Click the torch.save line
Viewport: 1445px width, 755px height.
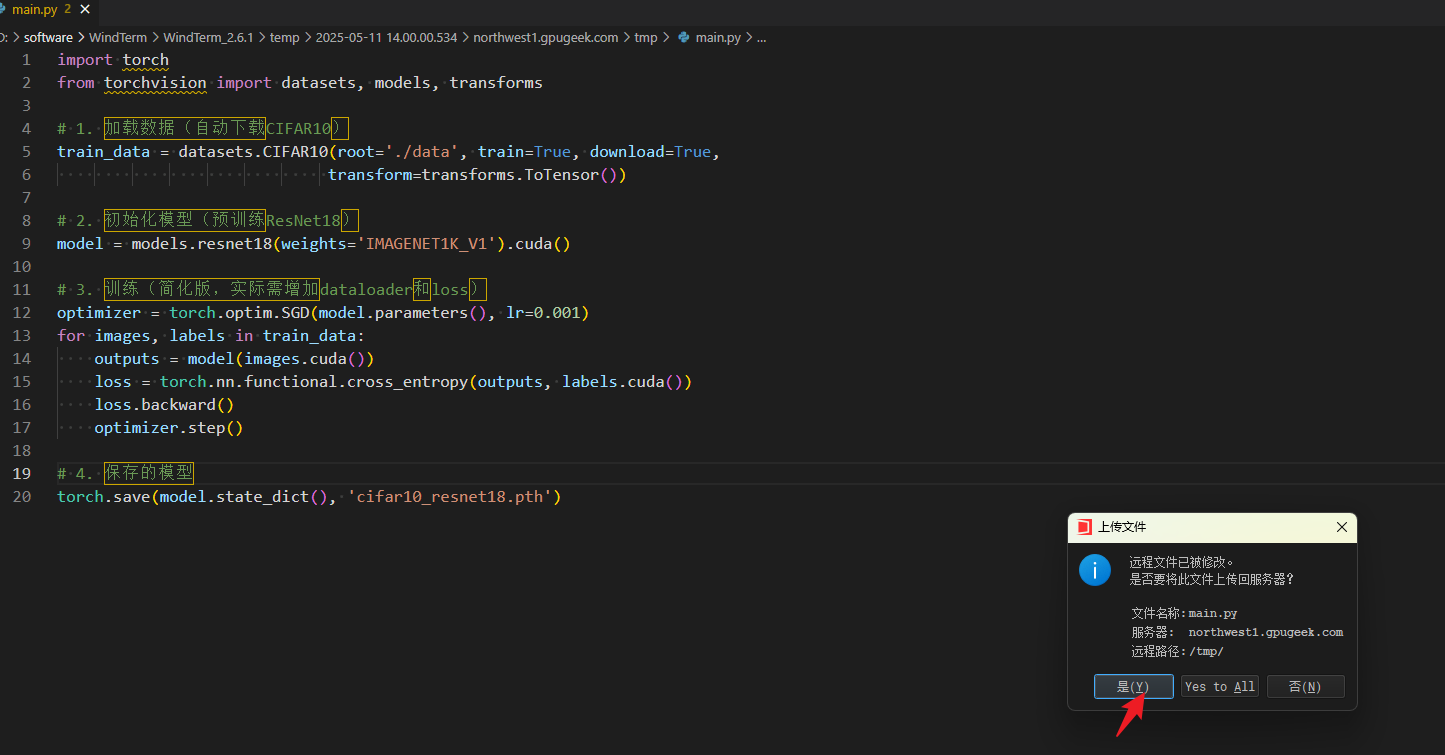click(309, 497)
